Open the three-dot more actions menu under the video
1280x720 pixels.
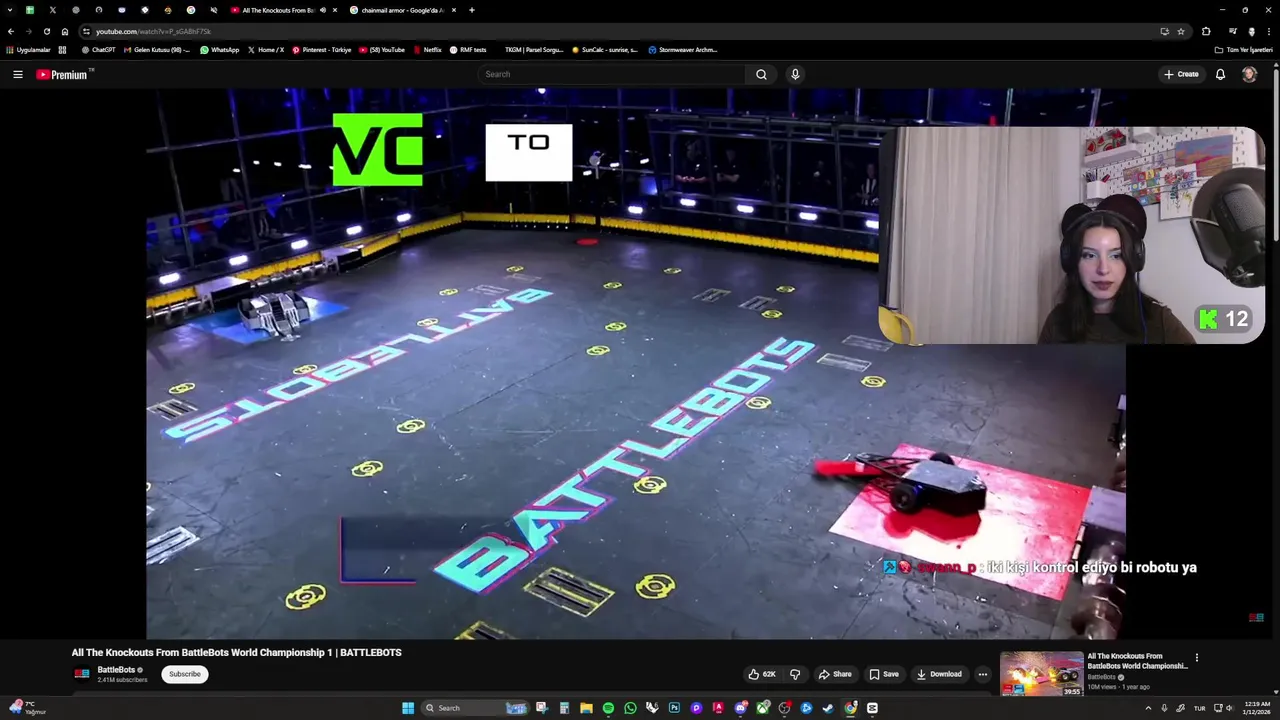click(982, 674)
